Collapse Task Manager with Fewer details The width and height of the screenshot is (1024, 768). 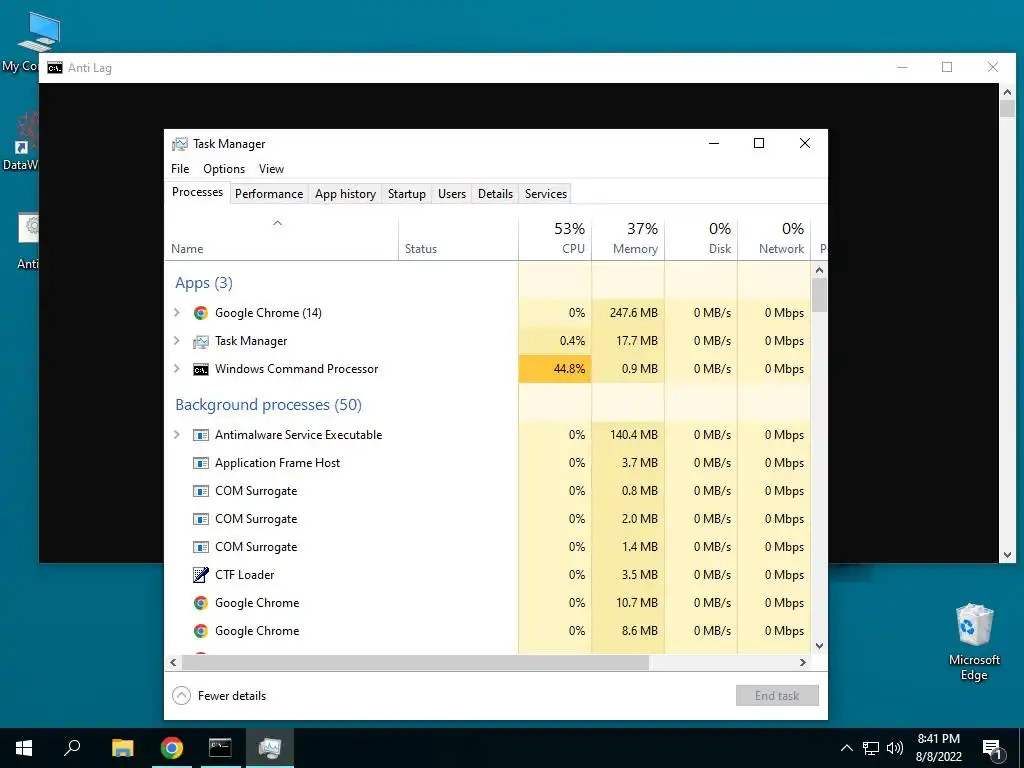pos(219,696)
